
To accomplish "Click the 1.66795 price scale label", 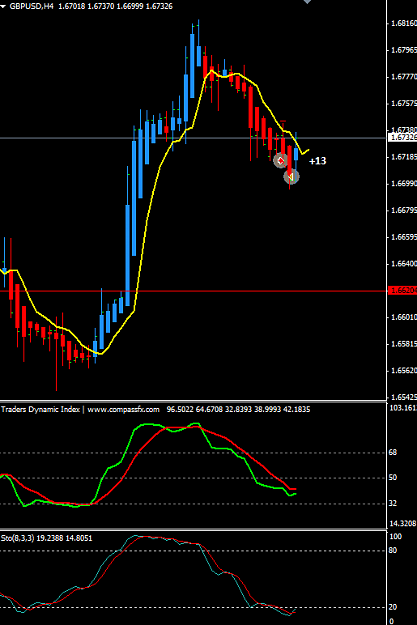I will tap(404, 210).
